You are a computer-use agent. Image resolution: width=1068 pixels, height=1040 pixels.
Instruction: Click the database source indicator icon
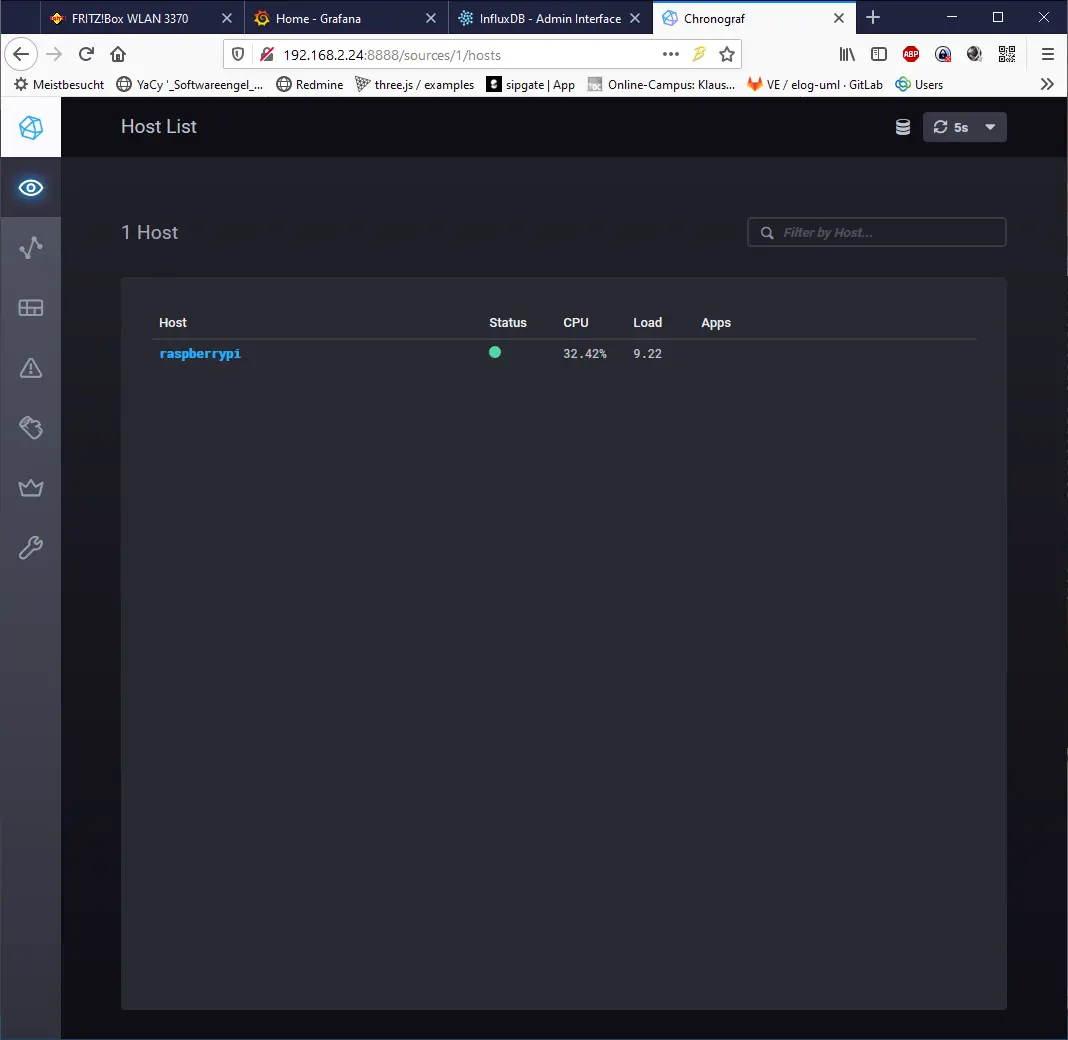click(902, 127)
